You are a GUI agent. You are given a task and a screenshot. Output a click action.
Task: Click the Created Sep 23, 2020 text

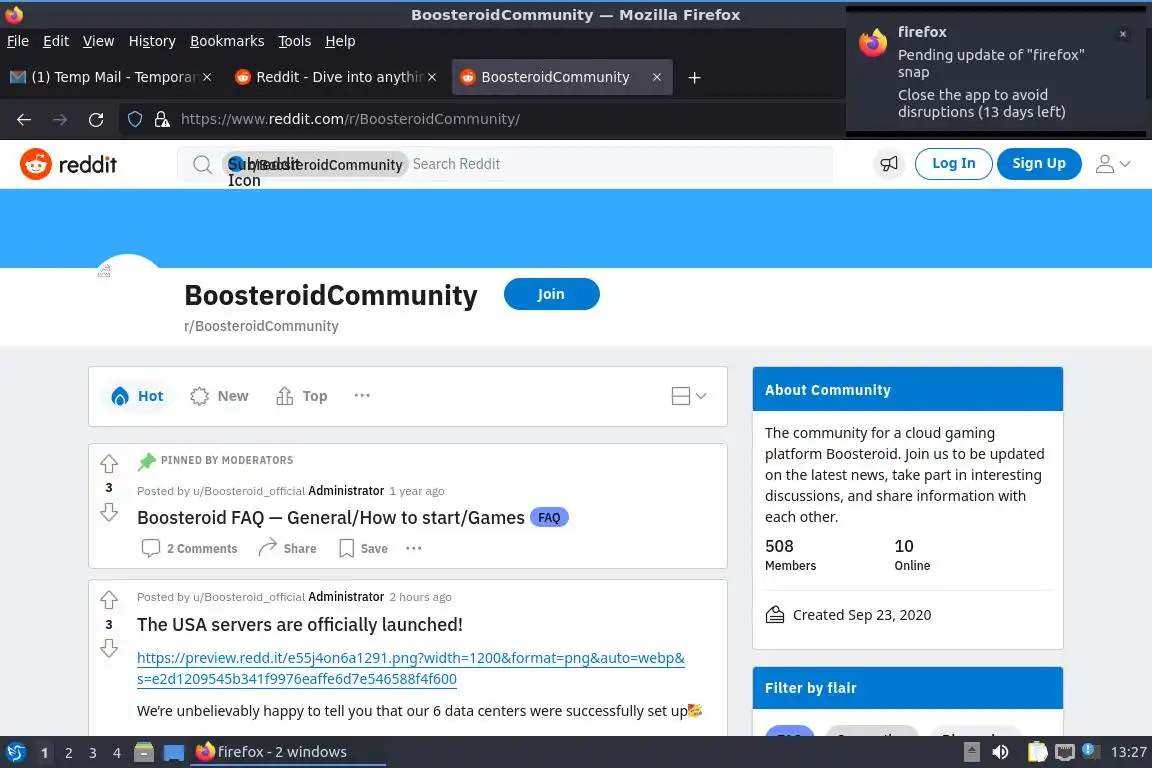click(862, 615)
